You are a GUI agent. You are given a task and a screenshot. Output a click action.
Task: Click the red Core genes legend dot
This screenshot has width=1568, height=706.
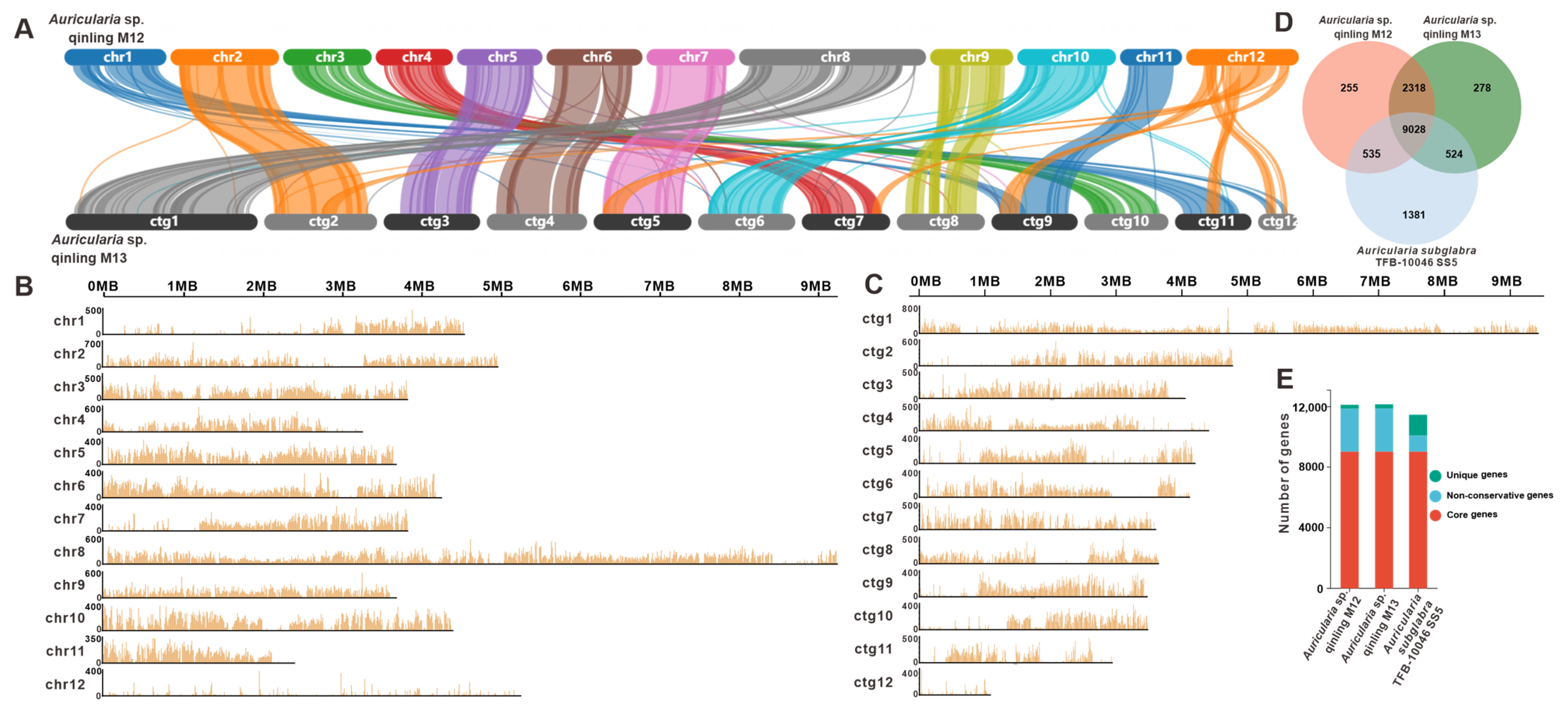(1435, 515)
